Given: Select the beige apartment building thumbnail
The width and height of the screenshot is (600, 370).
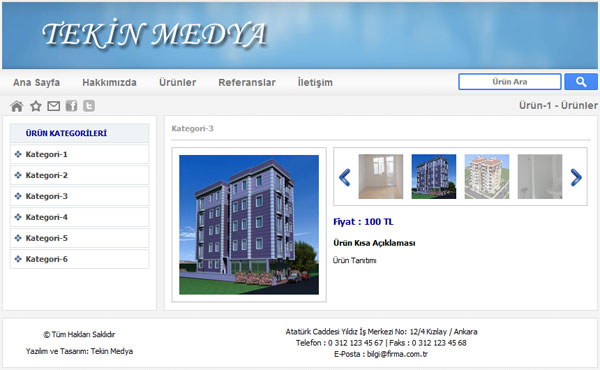Looking at the screenshot, I should [x=487, y=176].
